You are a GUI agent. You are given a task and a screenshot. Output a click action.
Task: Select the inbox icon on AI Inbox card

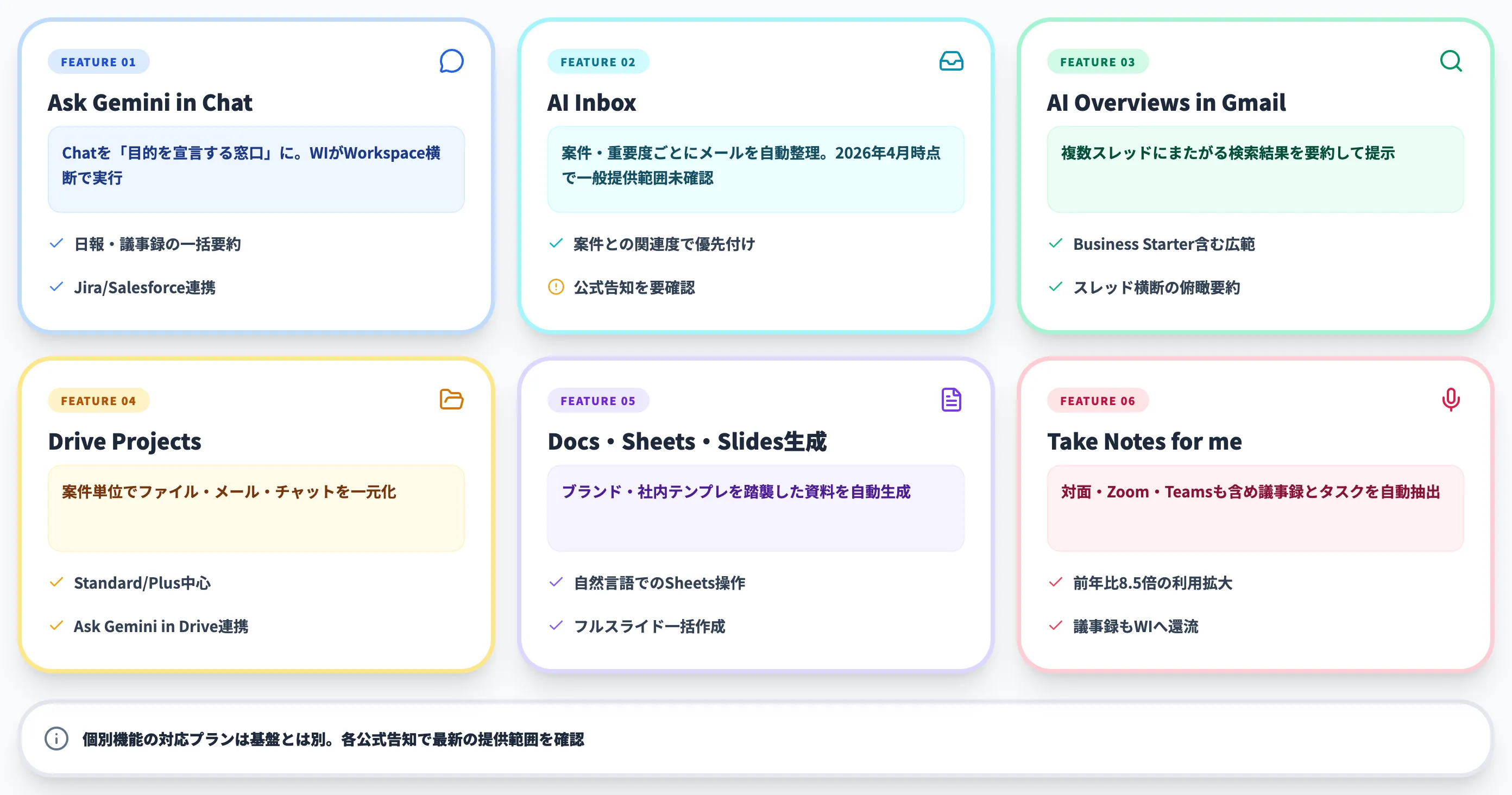951,61
